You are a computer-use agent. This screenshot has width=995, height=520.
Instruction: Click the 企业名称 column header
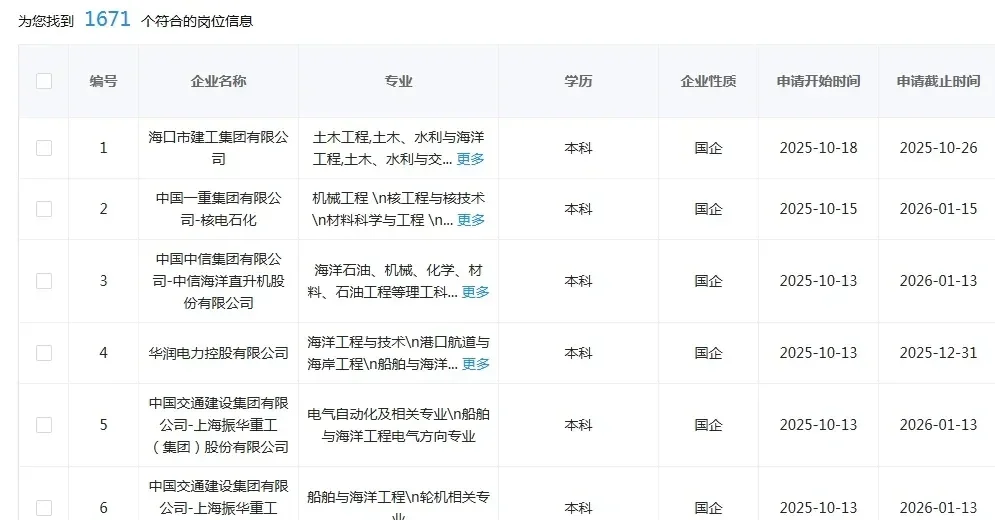pyautogui.click(x=218, y=81)
